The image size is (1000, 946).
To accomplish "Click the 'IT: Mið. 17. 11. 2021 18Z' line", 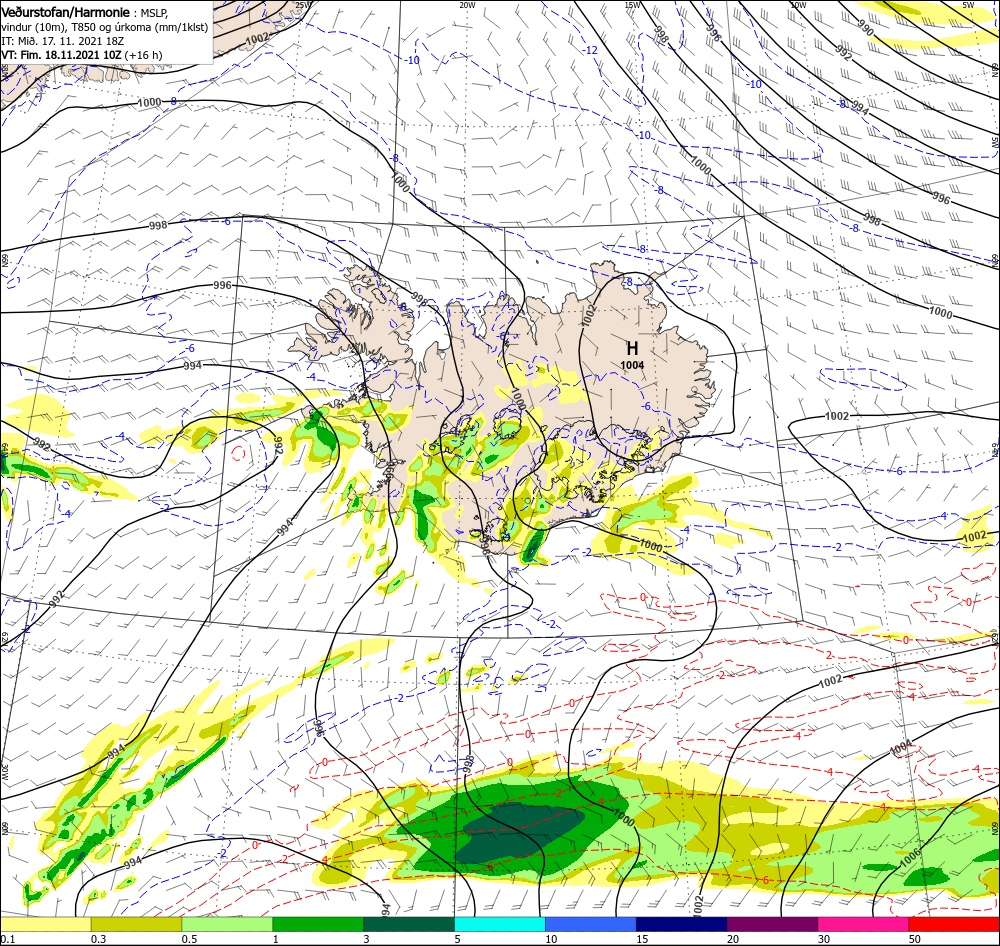I will (x=62, y=41).
